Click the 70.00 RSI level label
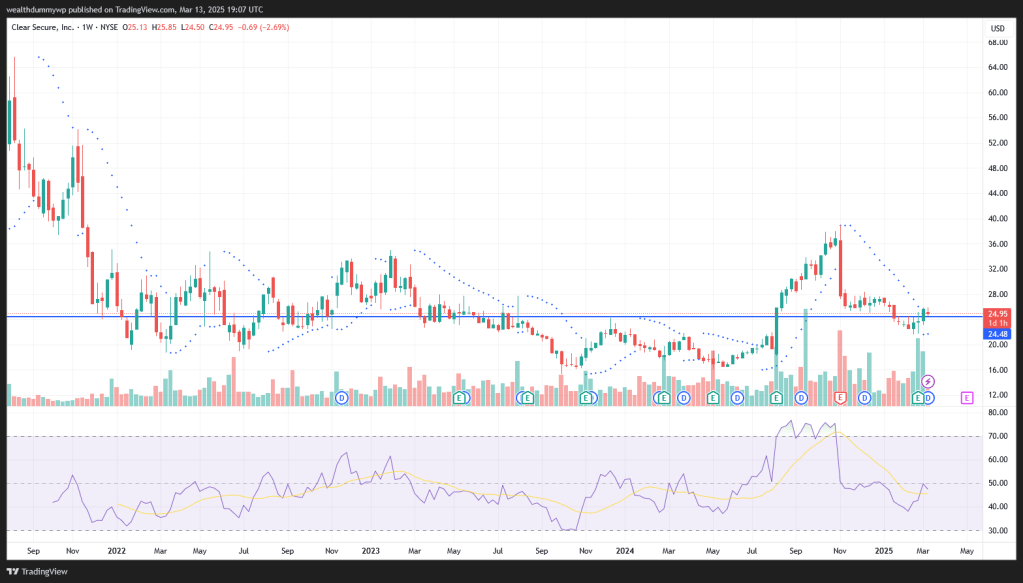 point(997,437)
